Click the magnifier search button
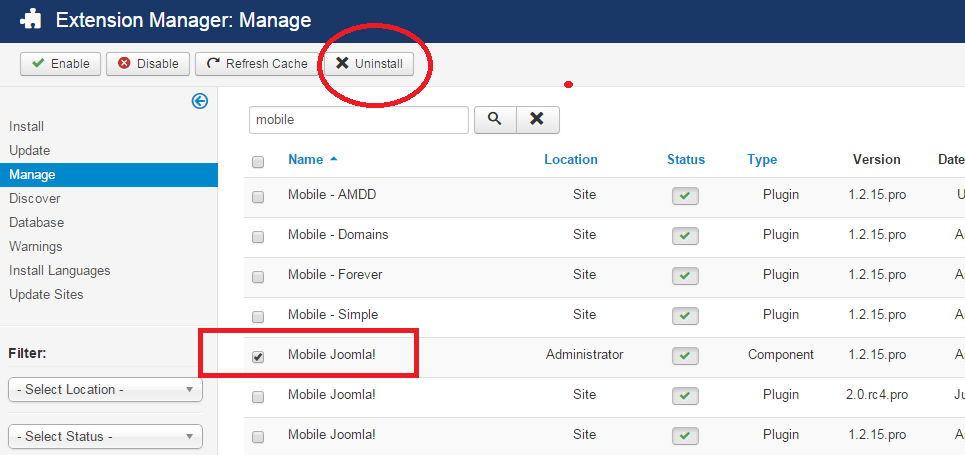The image size is (965, 455). pos(495,119)
